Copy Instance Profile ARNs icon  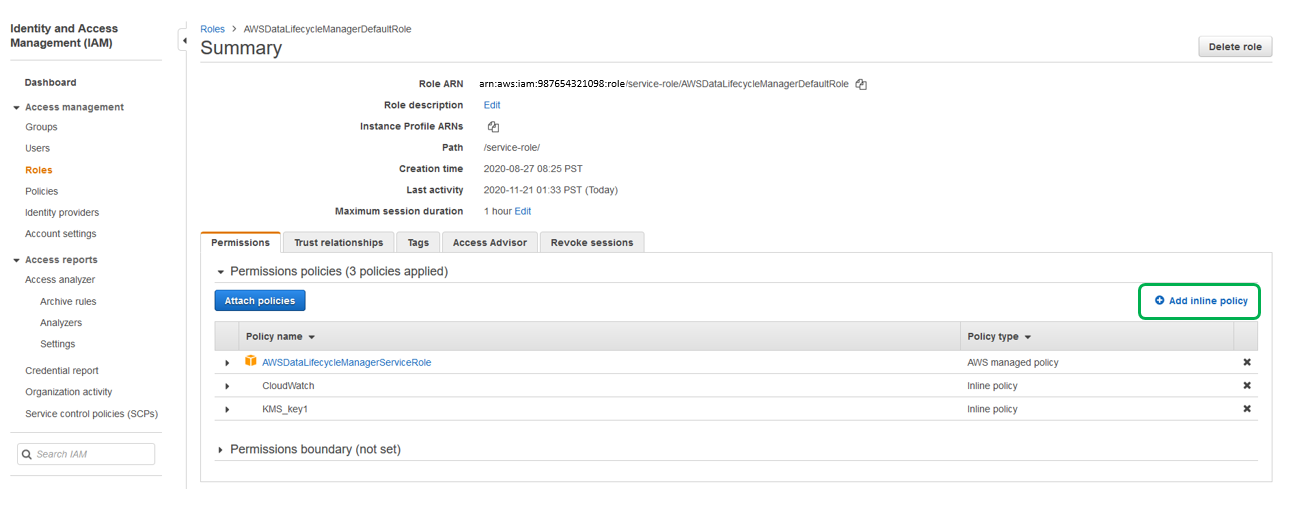tap(493, 127)
